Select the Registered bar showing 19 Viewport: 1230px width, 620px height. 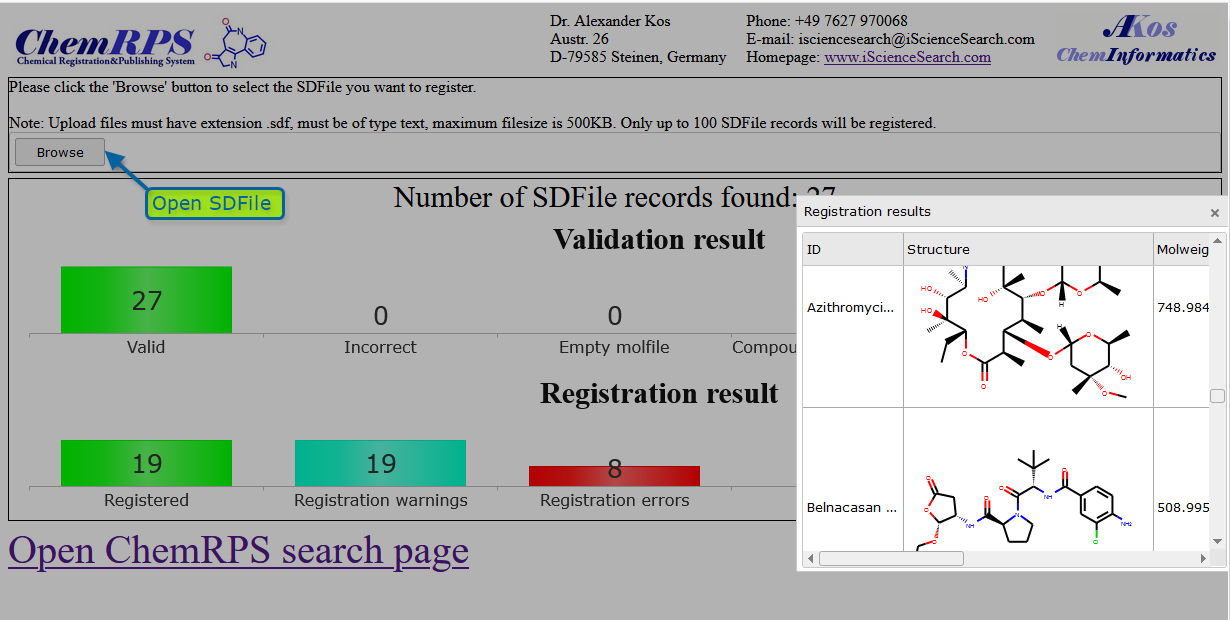point(146,464)
